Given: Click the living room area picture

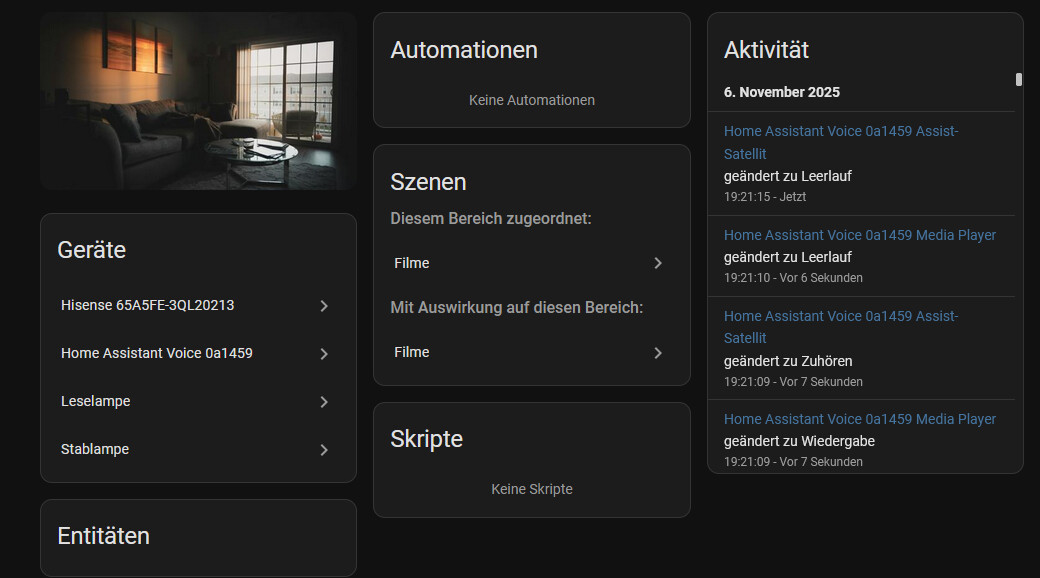Looking at the screenshot, I should tap(198, 101).
